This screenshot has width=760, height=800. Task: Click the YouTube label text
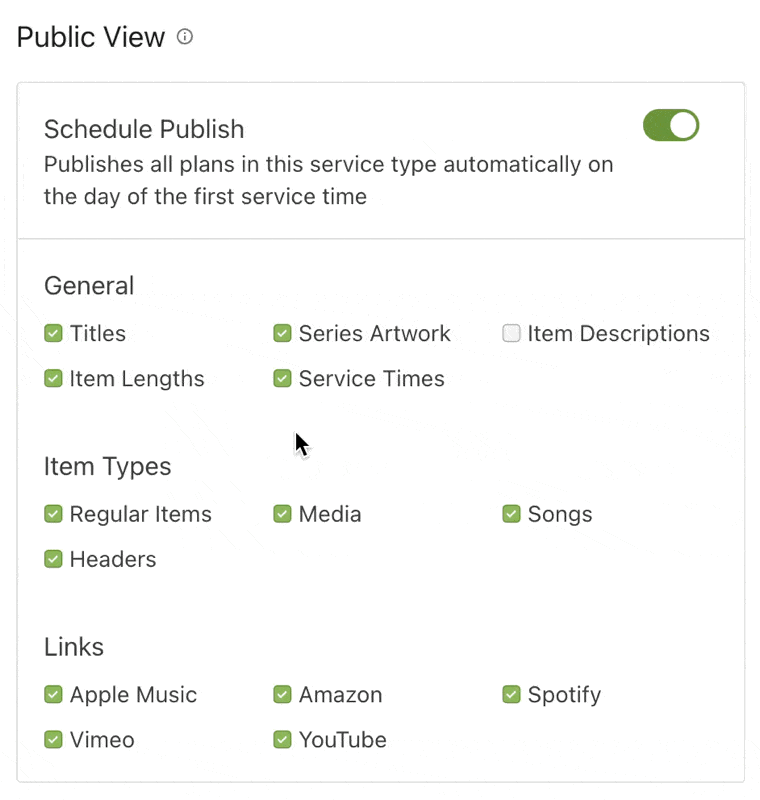click(342, 740)
